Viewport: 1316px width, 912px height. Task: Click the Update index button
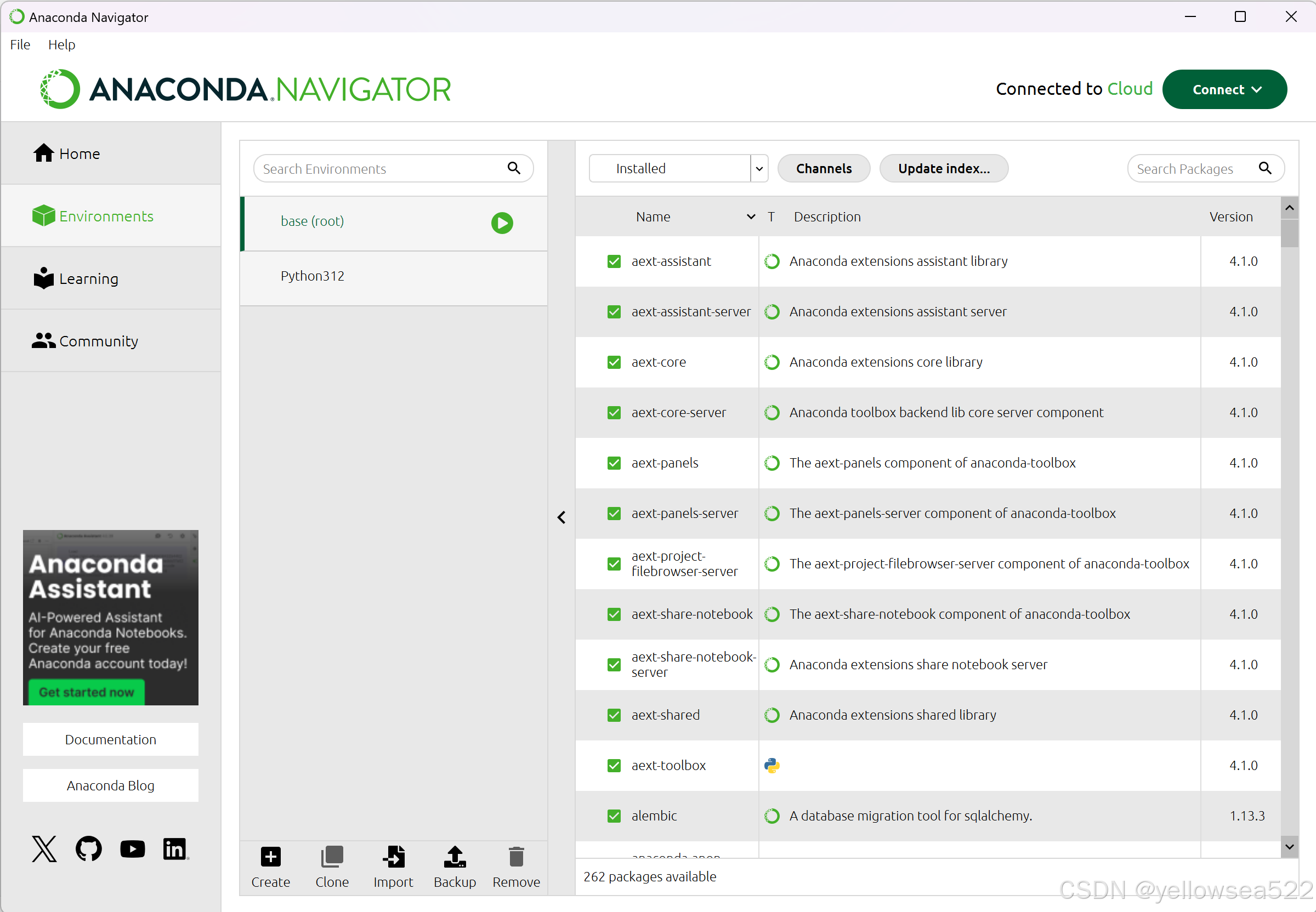(x=943, y=169)
